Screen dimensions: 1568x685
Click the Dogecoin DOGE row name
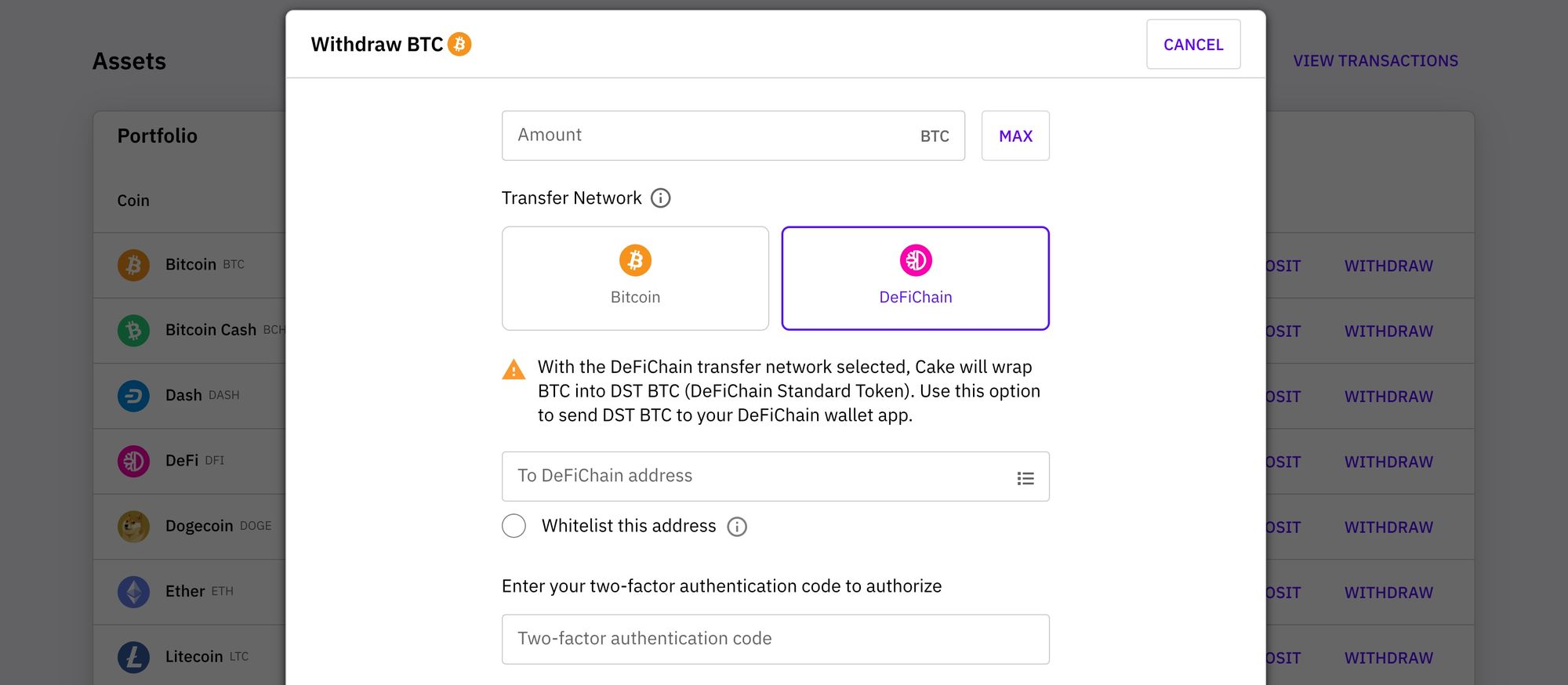(x=218, y=526)
